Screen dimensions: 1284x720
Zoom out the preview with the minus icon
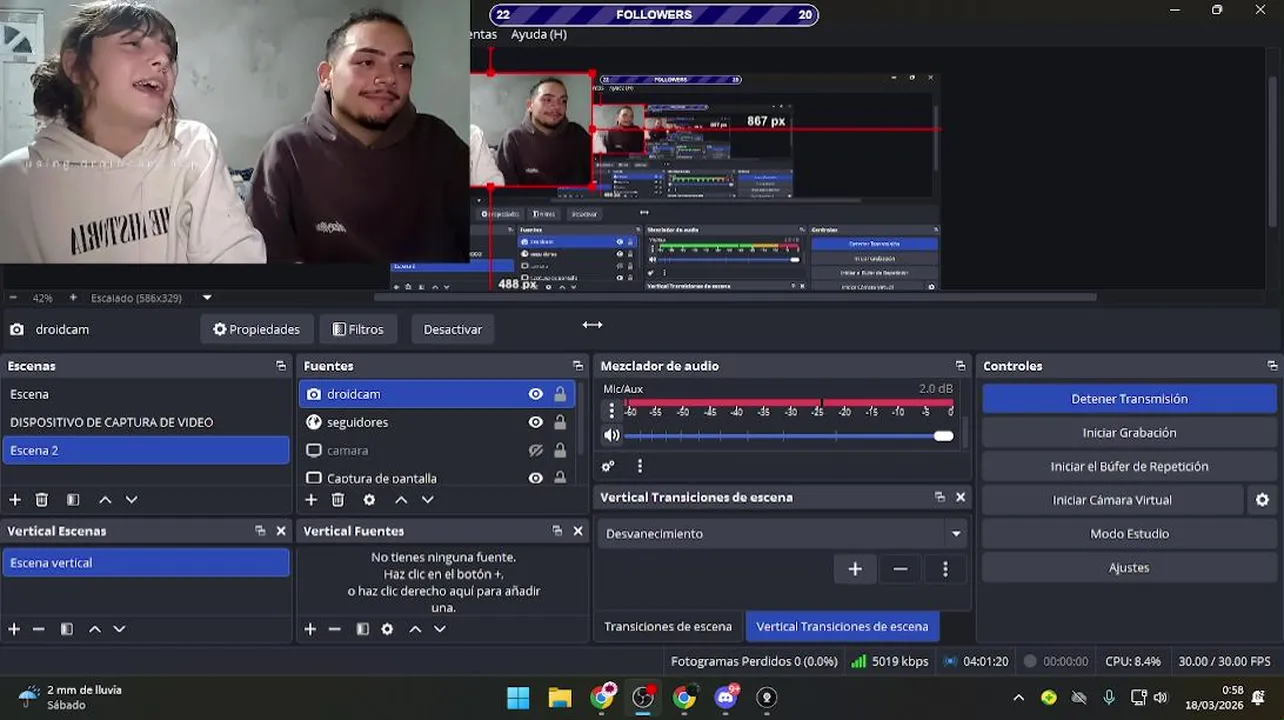click(13, 298)
